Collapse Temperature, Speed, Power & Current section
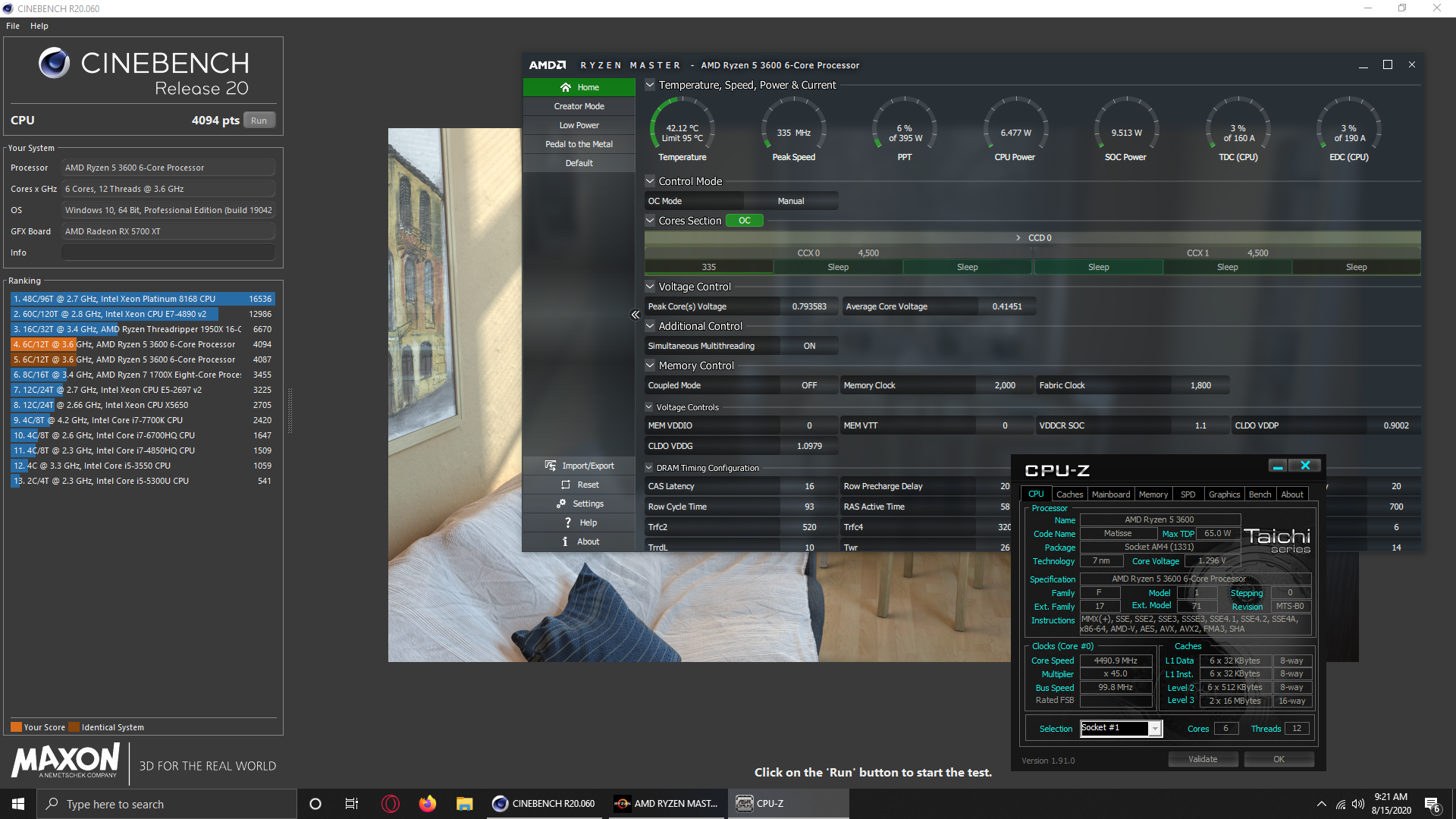This screenshot has width=1456, height=819. (x=650, y=85)
